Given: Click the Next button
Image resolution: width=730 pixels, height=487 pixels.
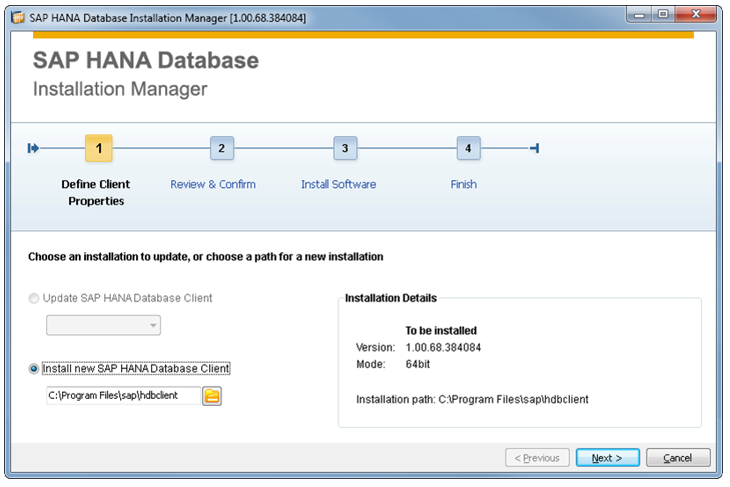Looking at the screenshot, I should tap(608, 458).
